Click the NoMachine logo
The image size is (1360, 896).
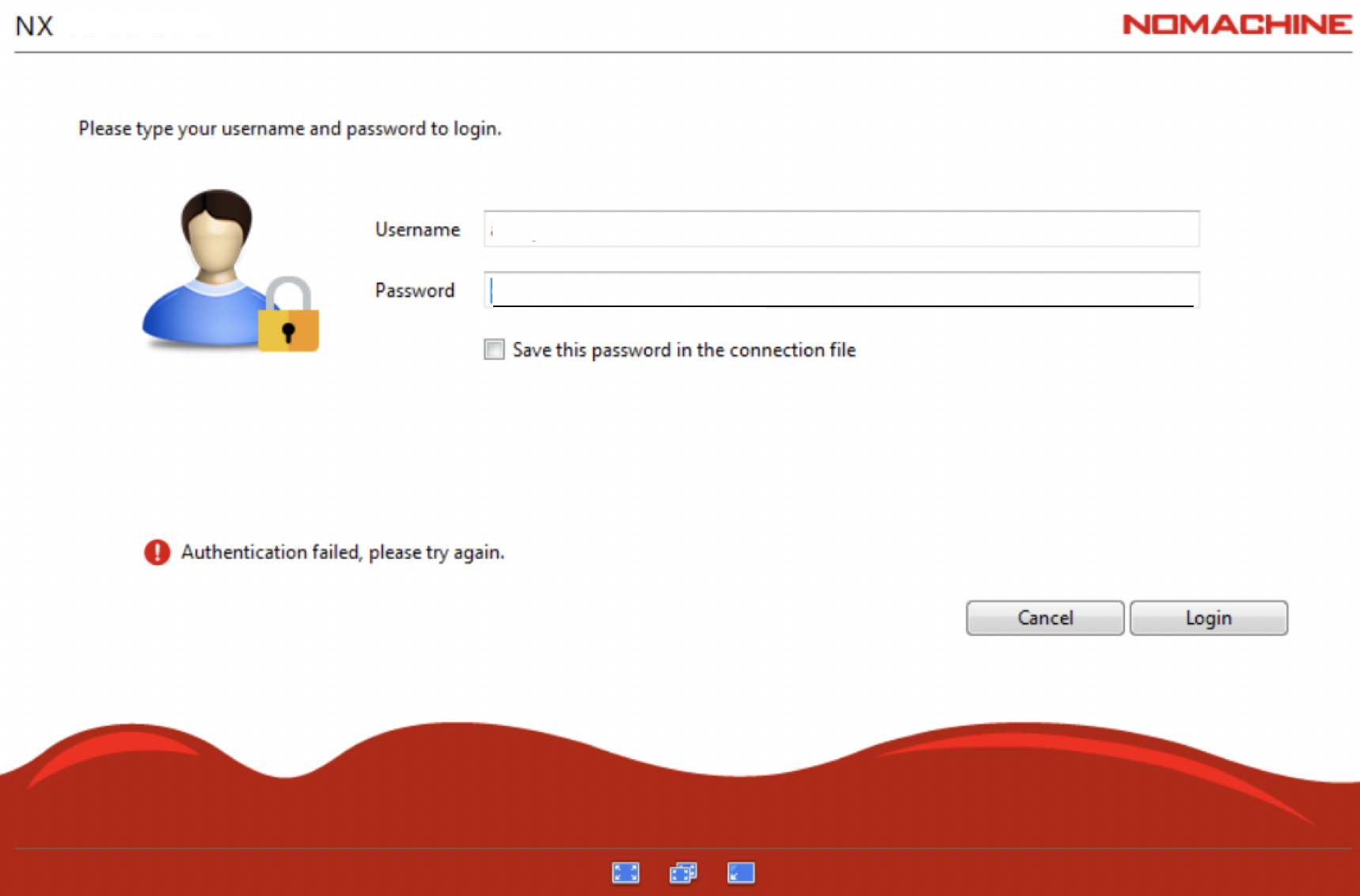pos(1237,25)
